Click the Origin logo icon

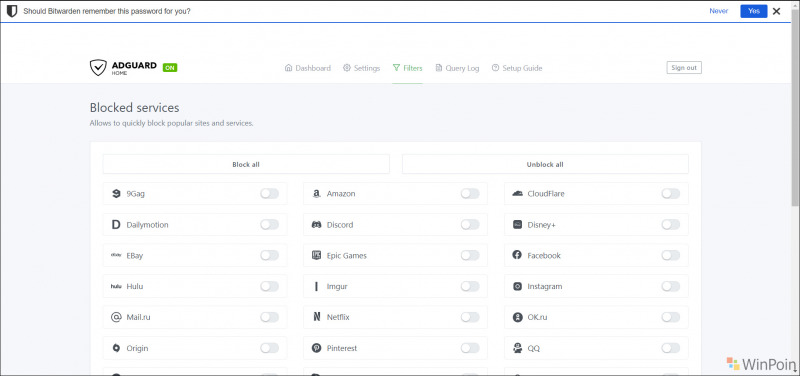pyautogui.click(x=116, y=348)
